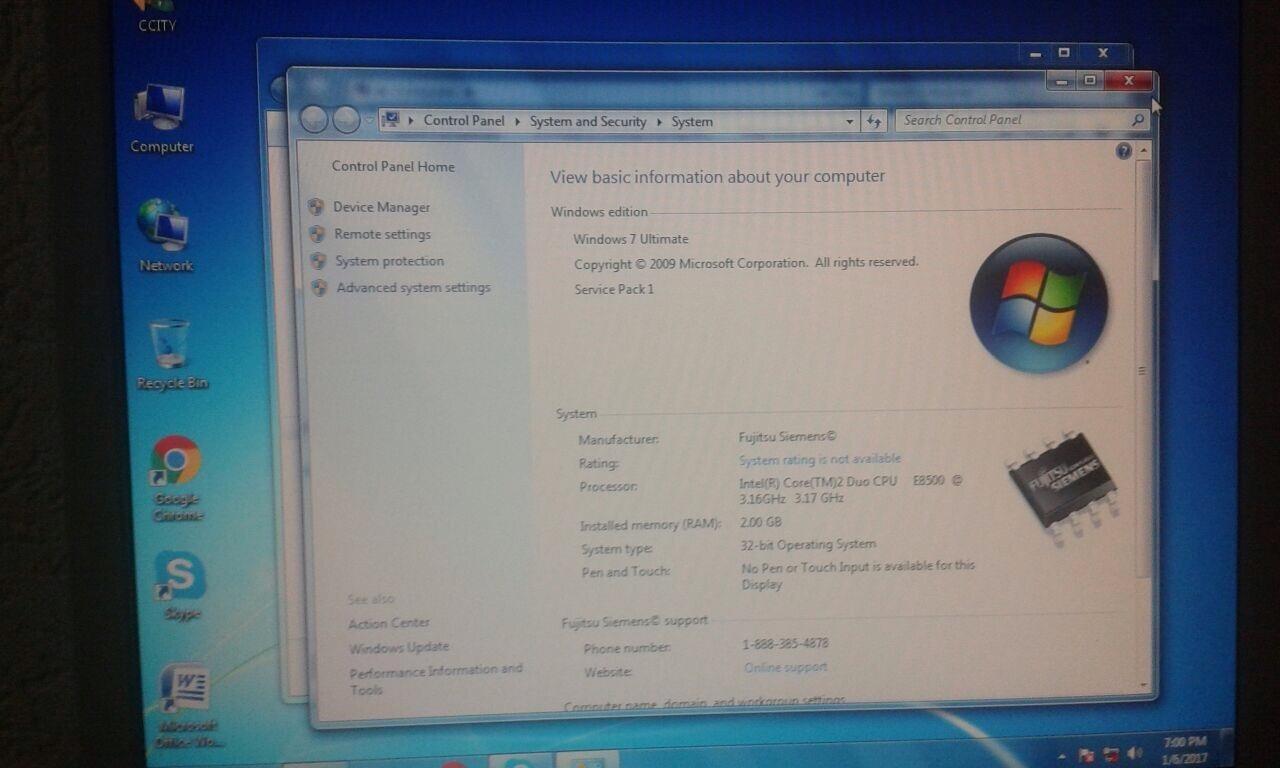Open Performance Information and Tools link
This screenshot has height=768, width=1280.
coord(436,679)
